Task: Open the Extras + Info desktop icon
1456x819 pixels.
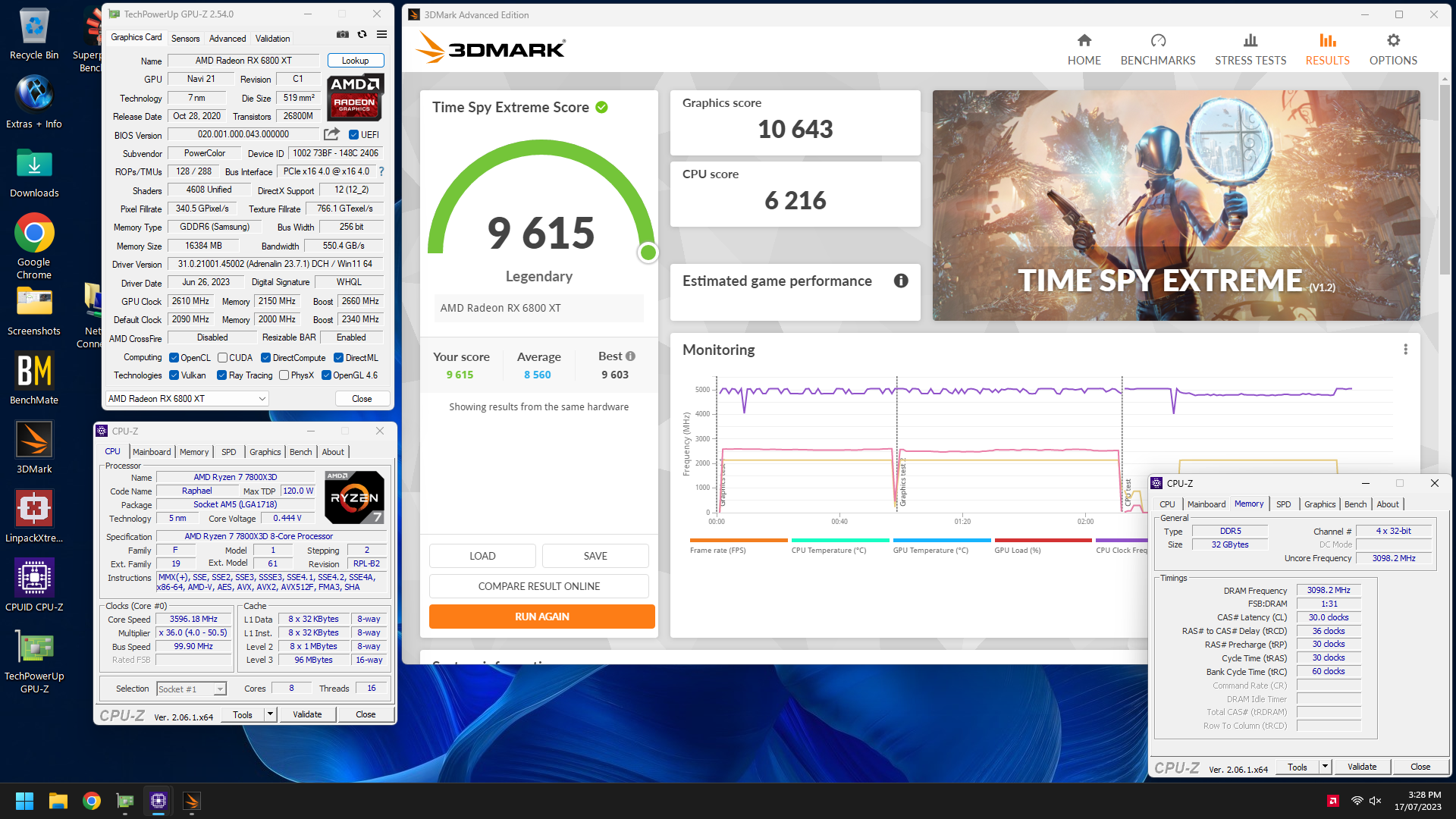Action: coord(34,102)
